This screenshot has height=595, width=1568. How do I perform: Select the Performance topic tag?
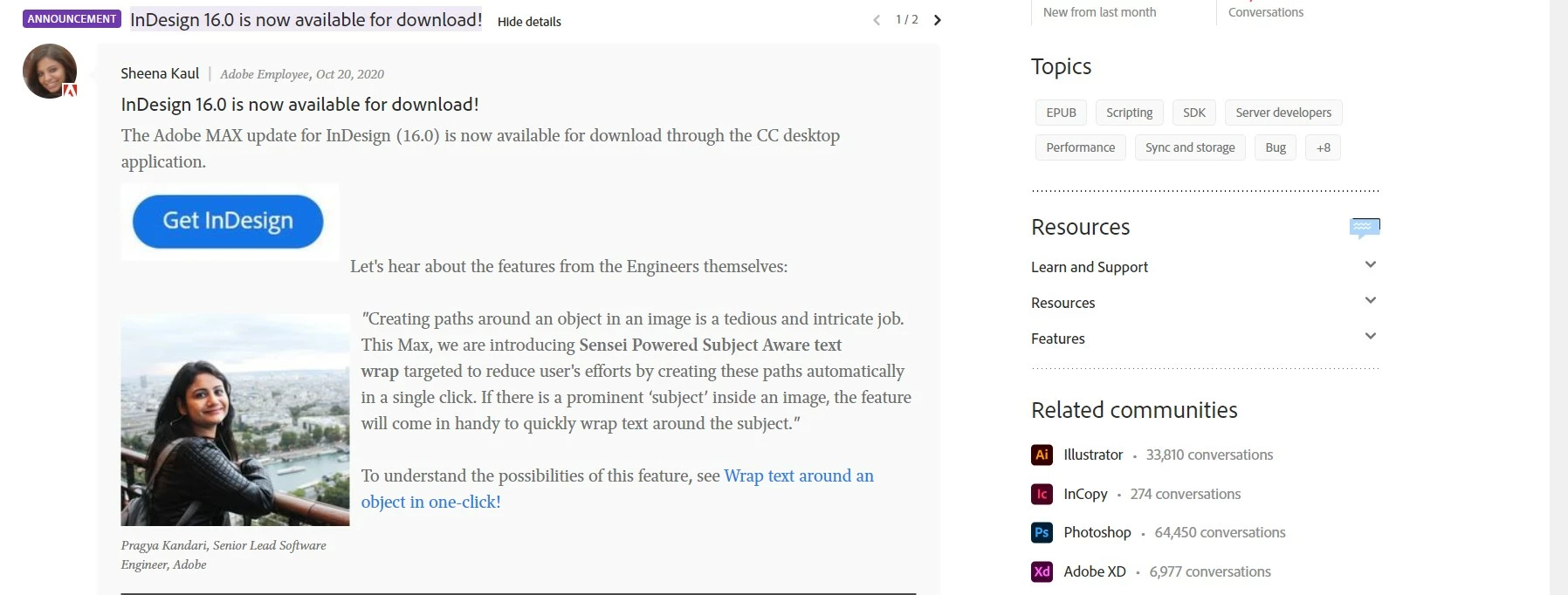coord(1080,147)
